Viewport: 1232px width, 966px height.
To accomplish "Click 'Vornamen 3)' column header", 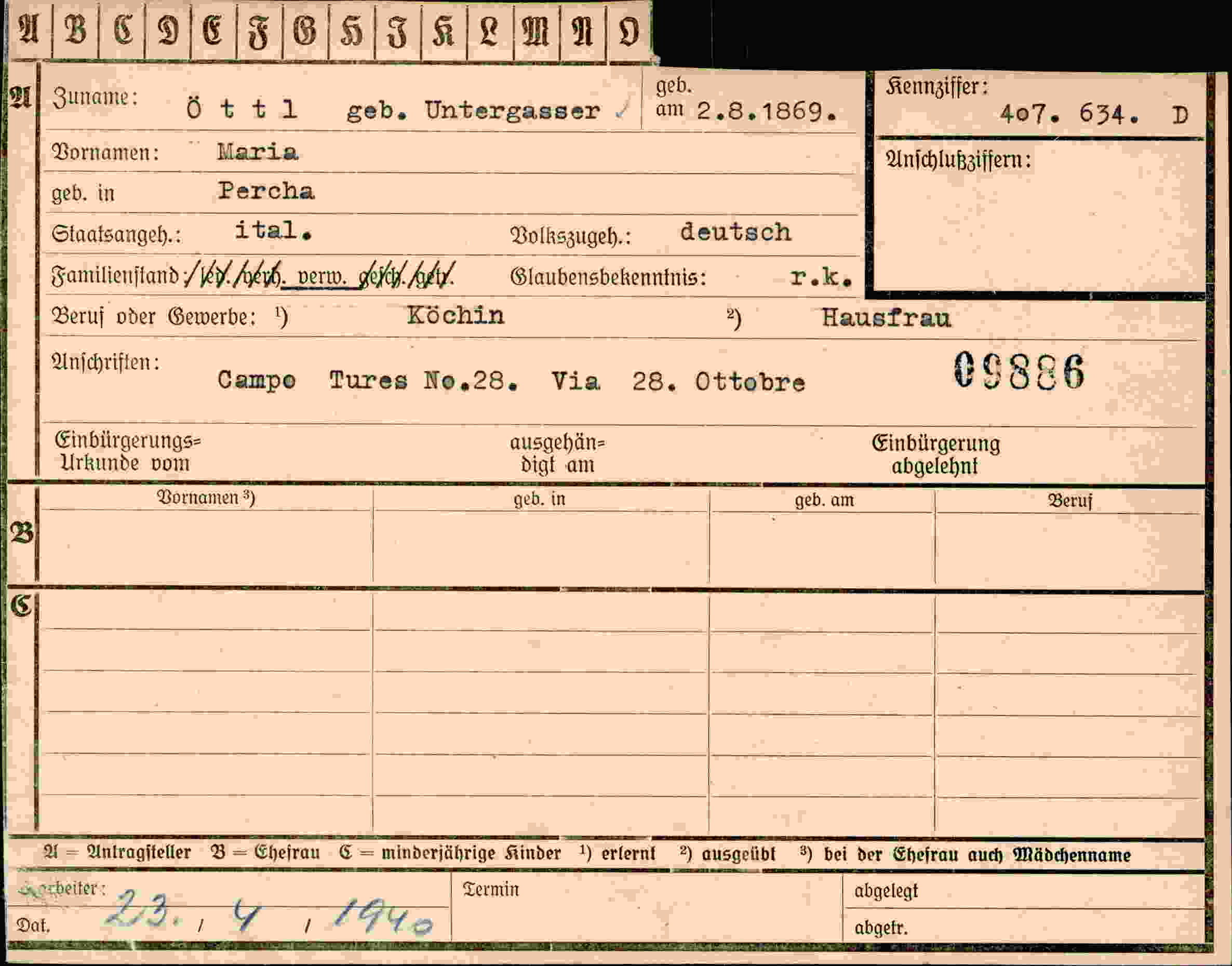I will 206,498.
